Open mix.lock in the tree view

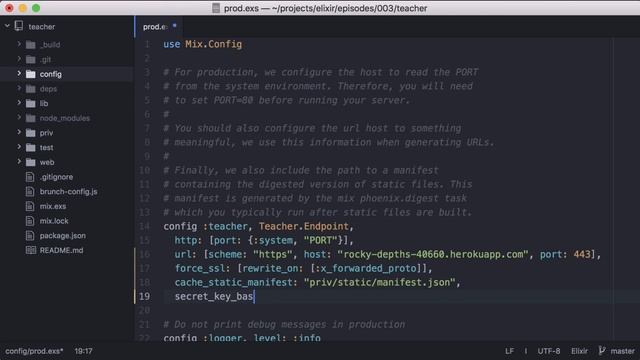tap(54, 221)
